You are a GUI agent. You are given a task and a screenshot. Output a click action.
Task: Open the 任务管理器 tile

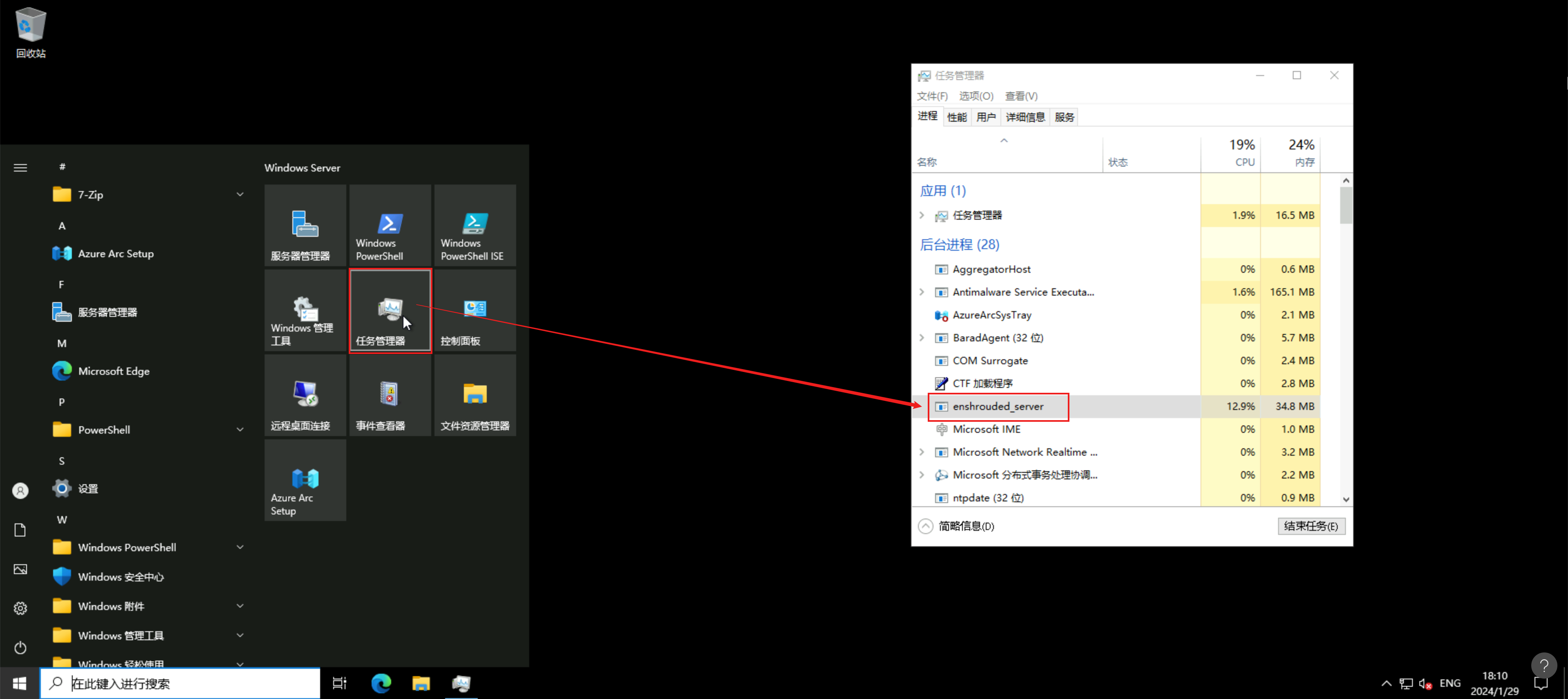[x=390, y=311]
